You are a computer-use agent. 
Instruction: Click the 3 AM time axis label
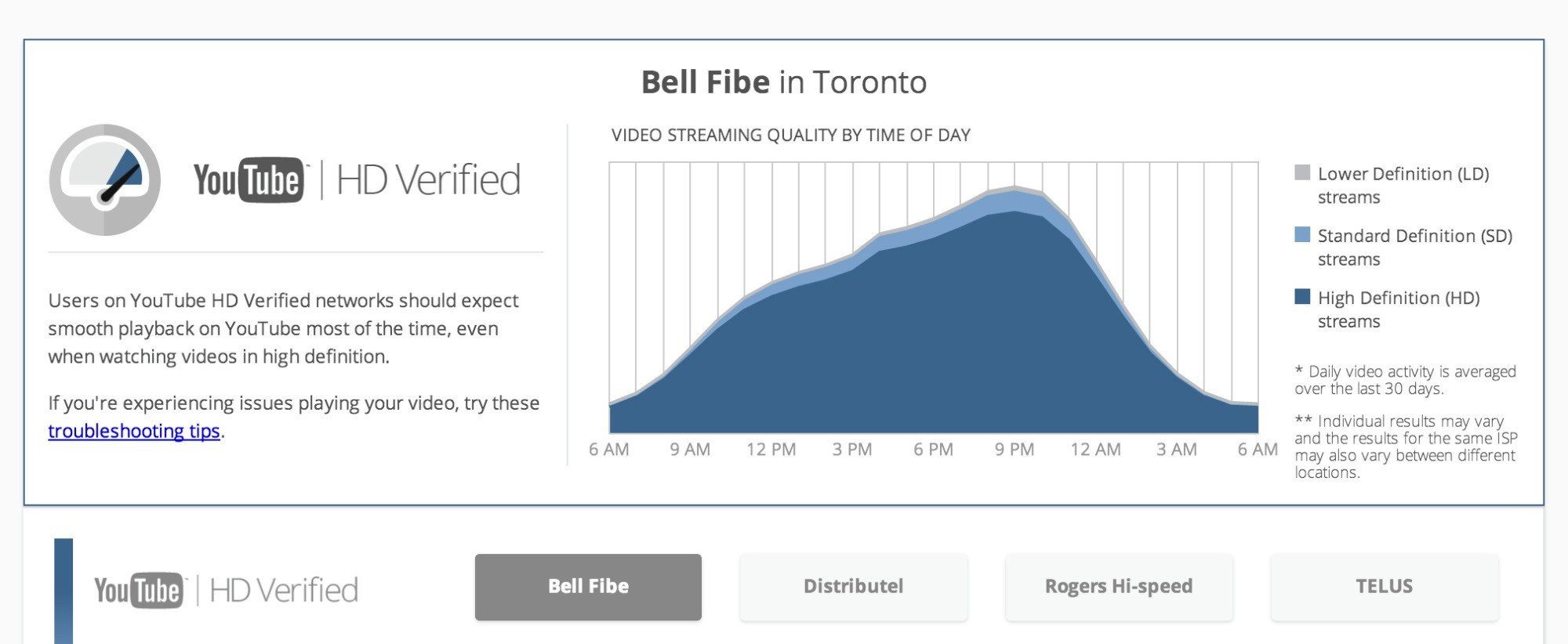coord(1176,450)
